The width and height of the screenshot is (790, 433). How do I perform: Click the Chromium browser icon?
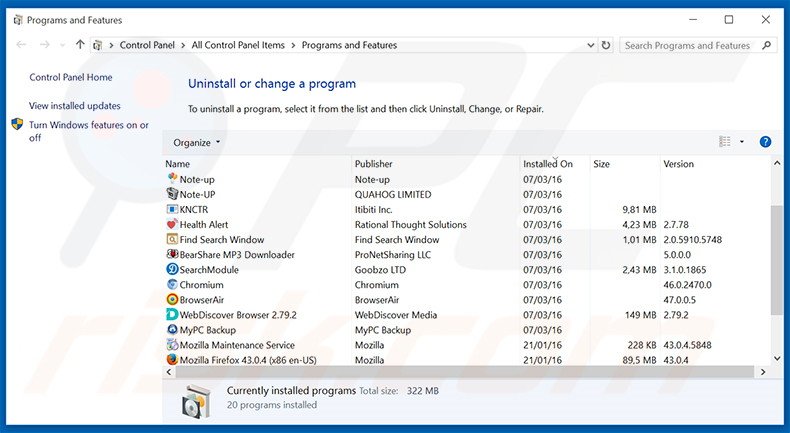172,284
